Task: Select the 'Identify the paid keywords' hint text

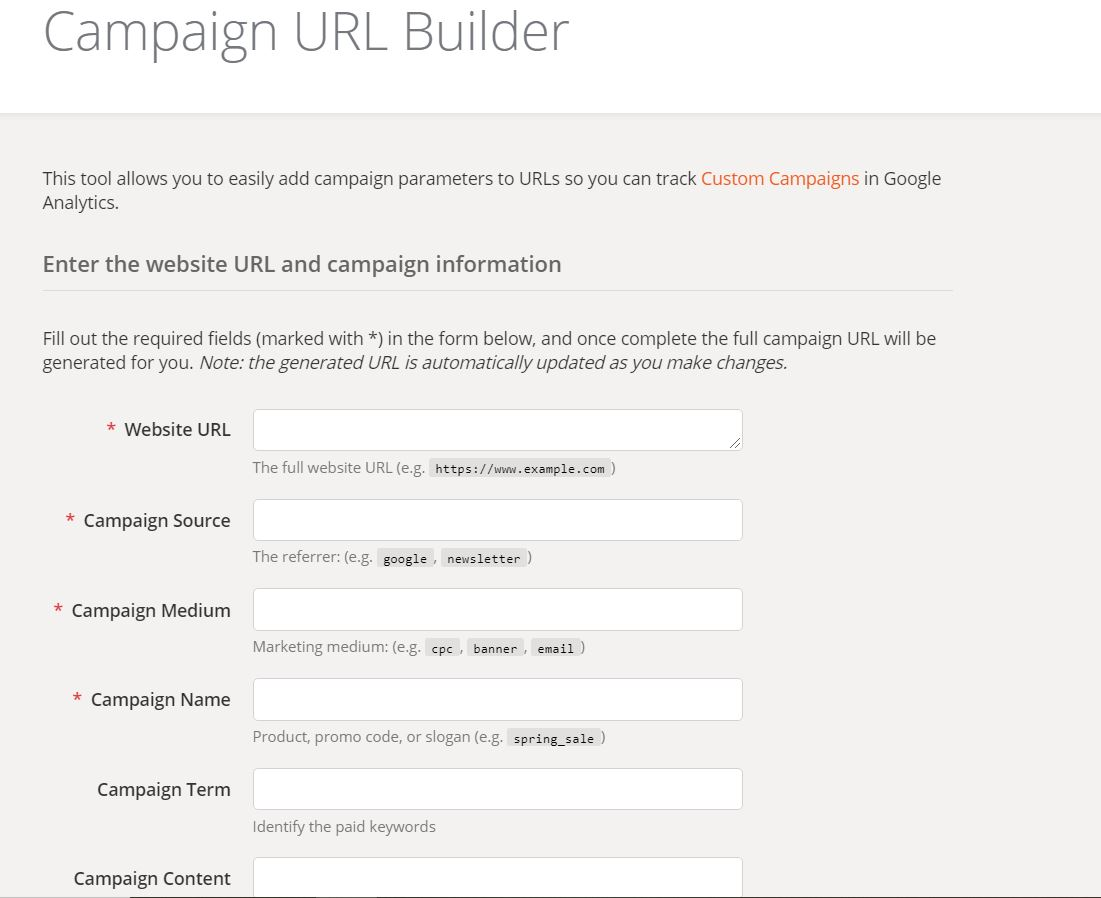Action: pyautogui.click(x=344, y=826)
